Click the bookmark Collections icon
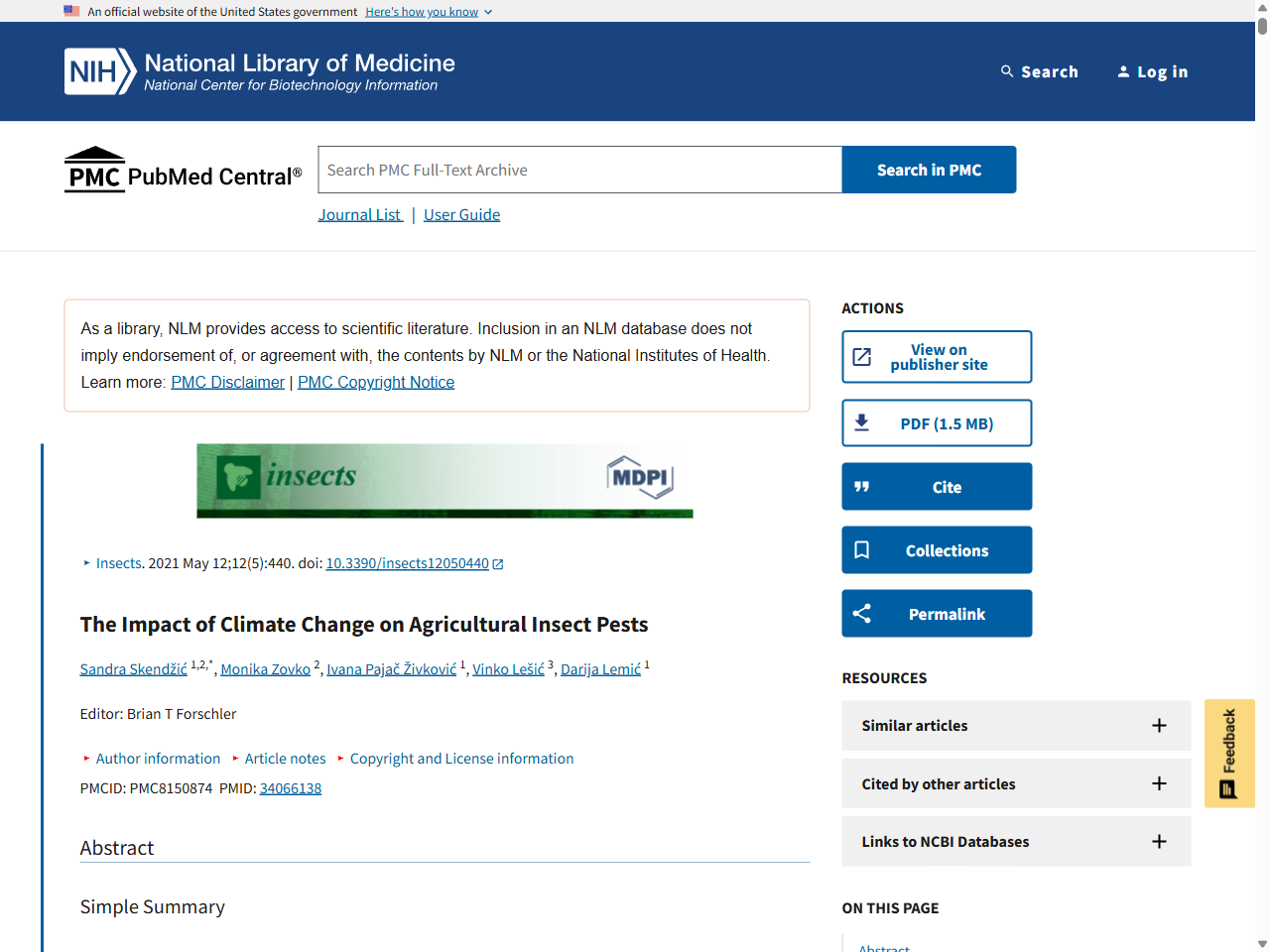Screen dimensions: 1270x952 click(x=862, y=550)
